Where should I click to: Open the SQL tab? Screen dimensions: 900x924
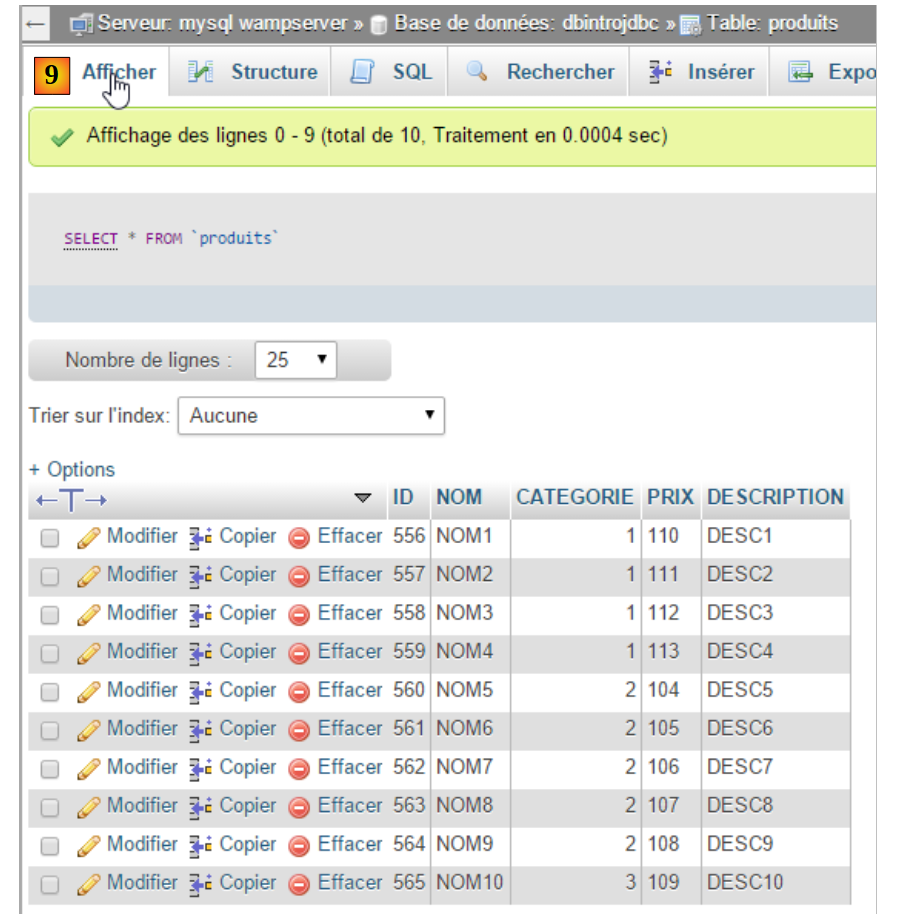[411, 72]
